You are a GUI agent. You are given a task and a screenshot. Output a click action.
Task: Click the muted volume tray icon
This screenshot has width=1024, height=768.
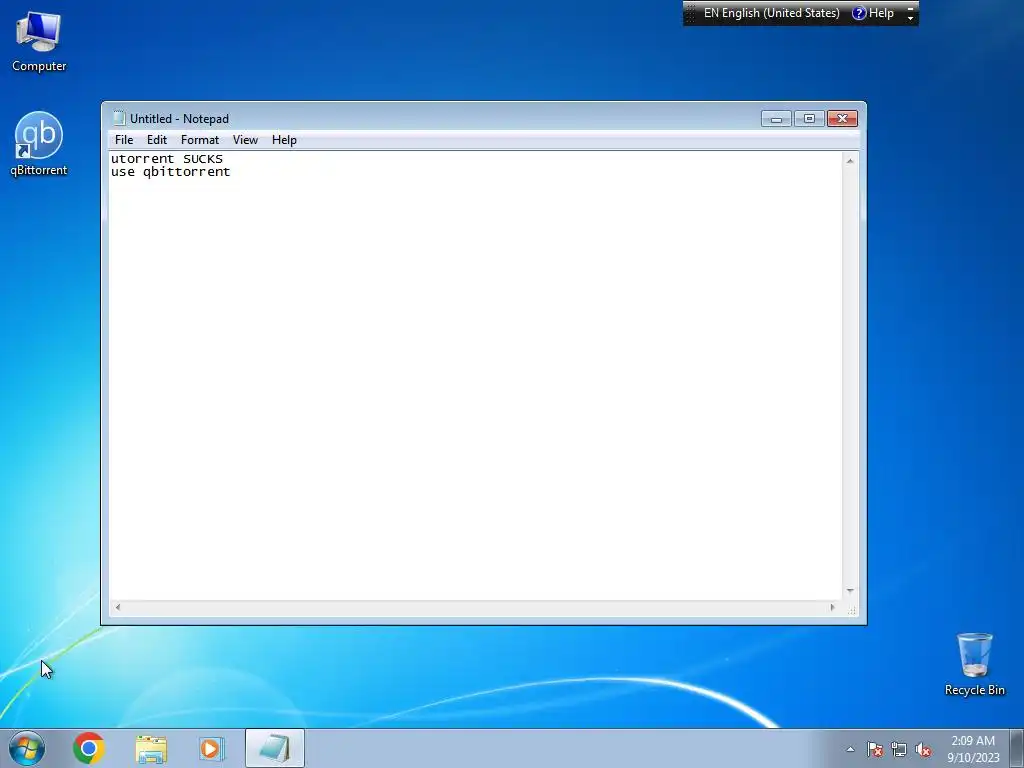click(923, 749)
